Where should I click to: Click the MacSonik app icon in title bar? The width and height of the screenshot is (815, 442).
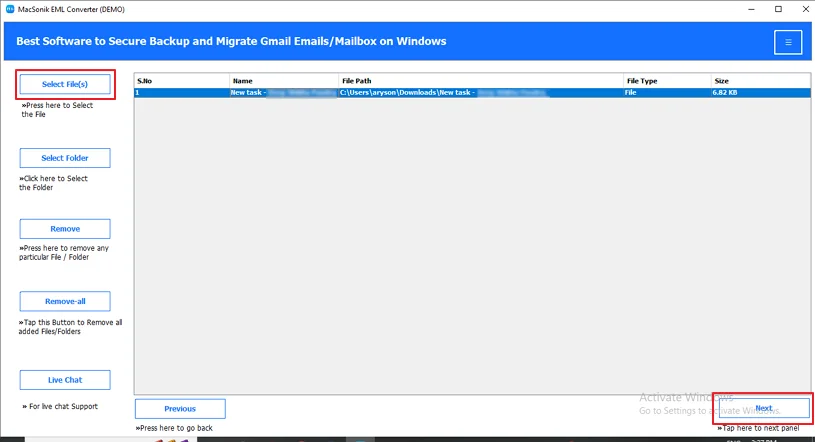(10, 9)
